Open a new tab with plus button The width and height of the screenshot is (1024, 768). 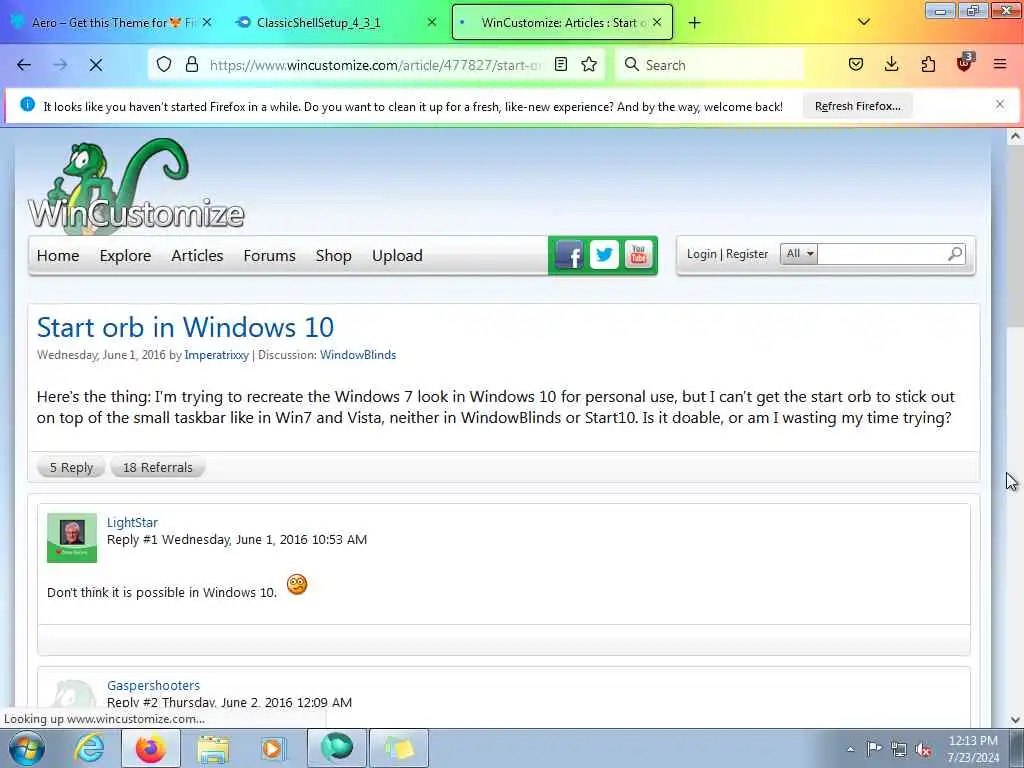pyautogui.click(x=694, y=23)
